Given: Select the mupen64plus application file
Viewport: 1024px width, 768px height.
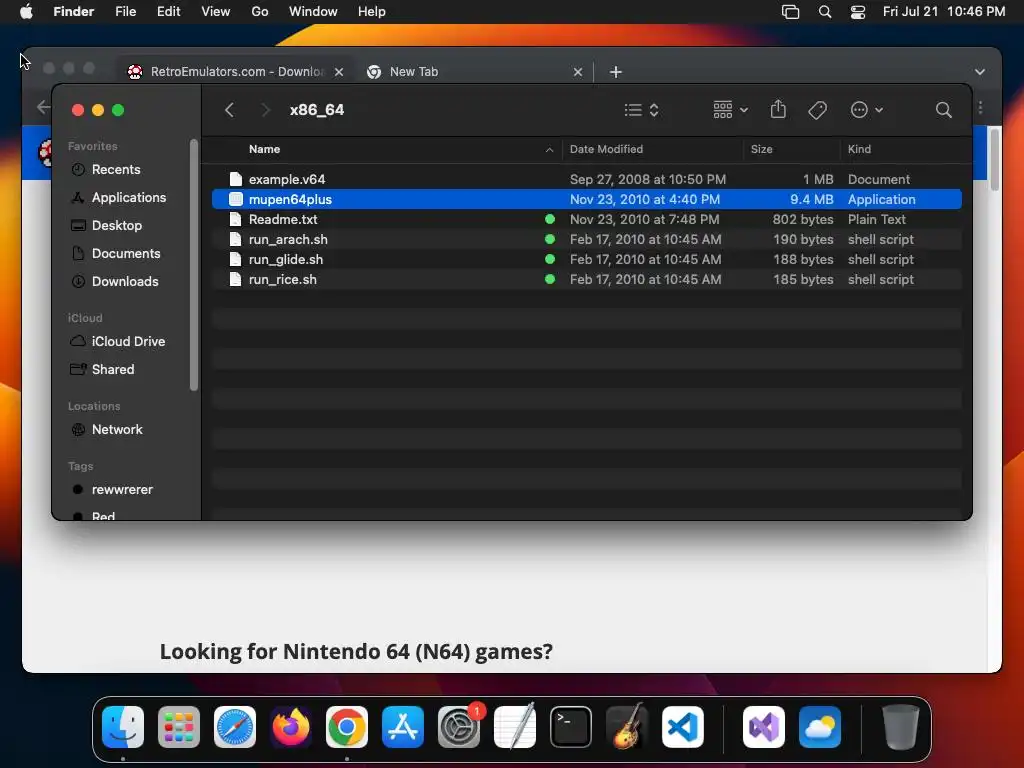Looking at the screenshot, I should point(586,199).
